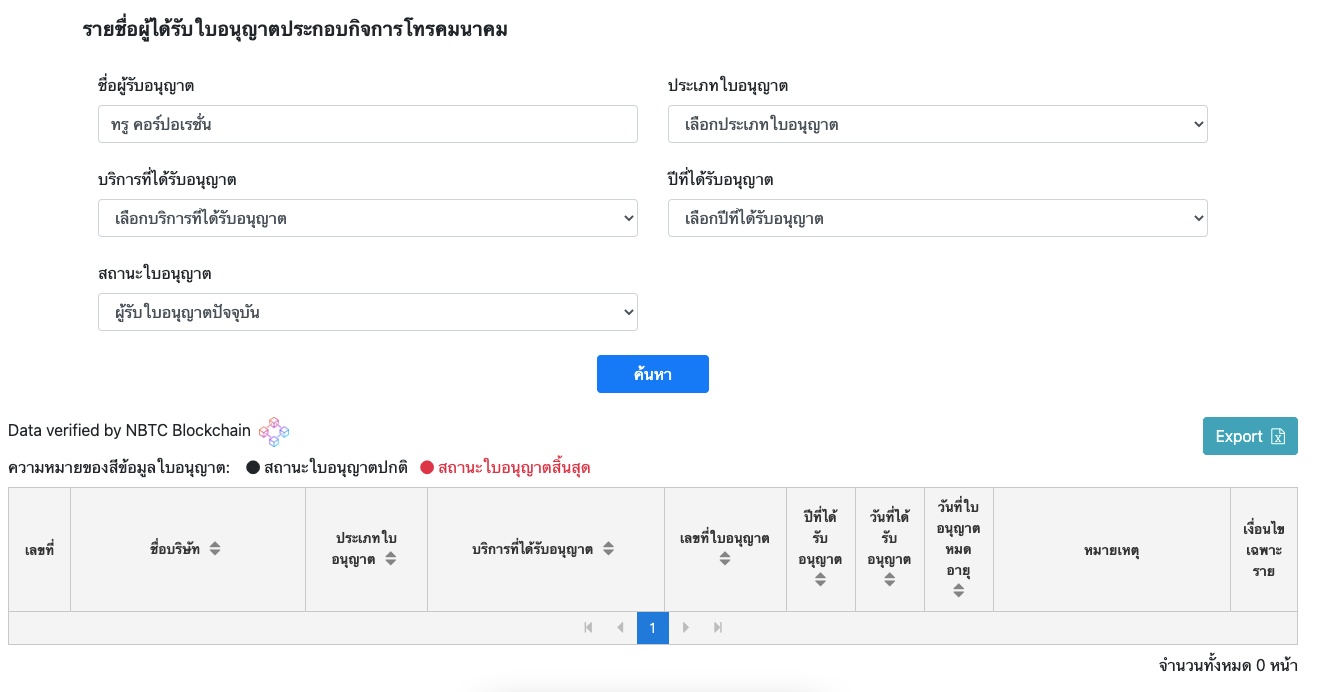Sort the ชื่อบริษัท column using its sort arrows
1319x692 pixels.
coord(214,548)
